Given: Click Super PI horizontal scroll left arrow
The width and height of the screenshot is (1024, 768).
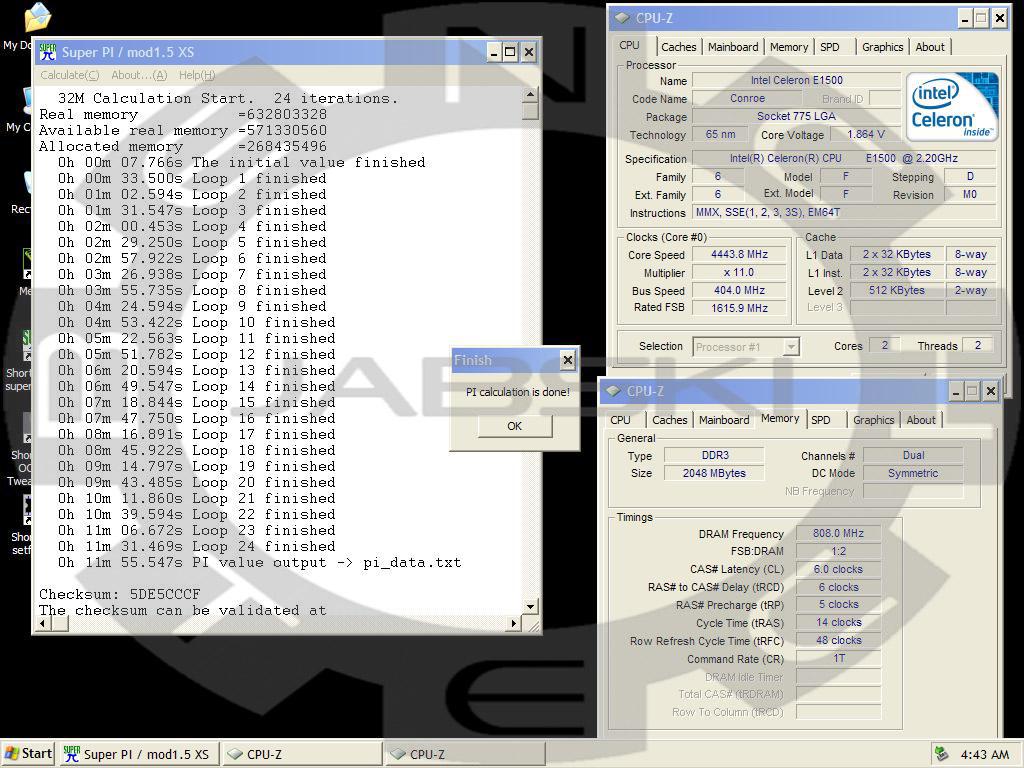Looking at the screenshot, I should pos(43,624).
